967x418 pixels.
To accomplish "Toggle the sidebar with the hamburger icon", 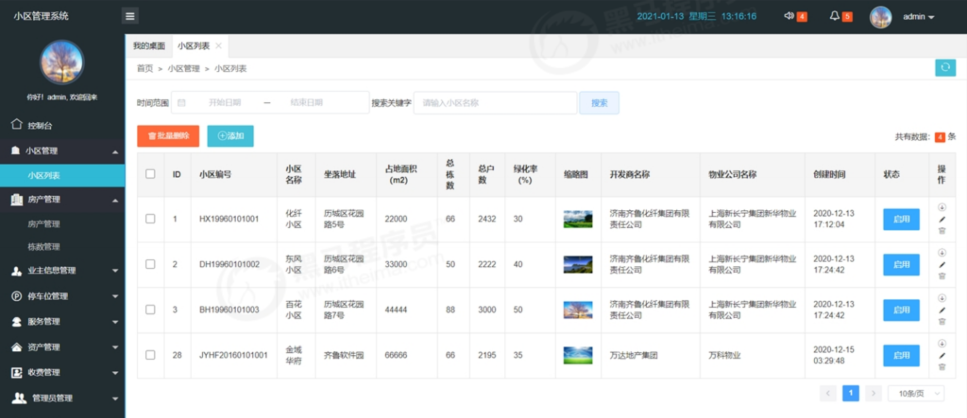I will click(130, 17).
